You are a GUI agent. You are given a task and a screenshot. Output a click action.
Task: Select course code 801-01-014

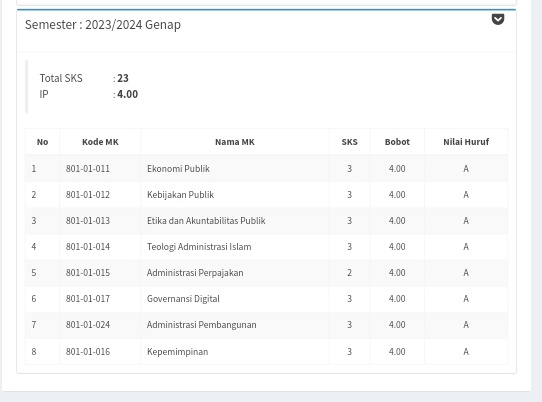pyautogui.click(x=88, y=246)
